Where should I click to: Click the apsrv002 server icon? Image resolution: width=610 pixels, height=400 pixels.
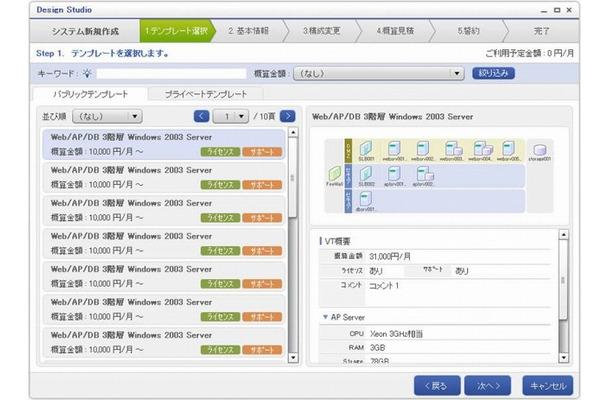pyautogui.click(x=424, y=174)
